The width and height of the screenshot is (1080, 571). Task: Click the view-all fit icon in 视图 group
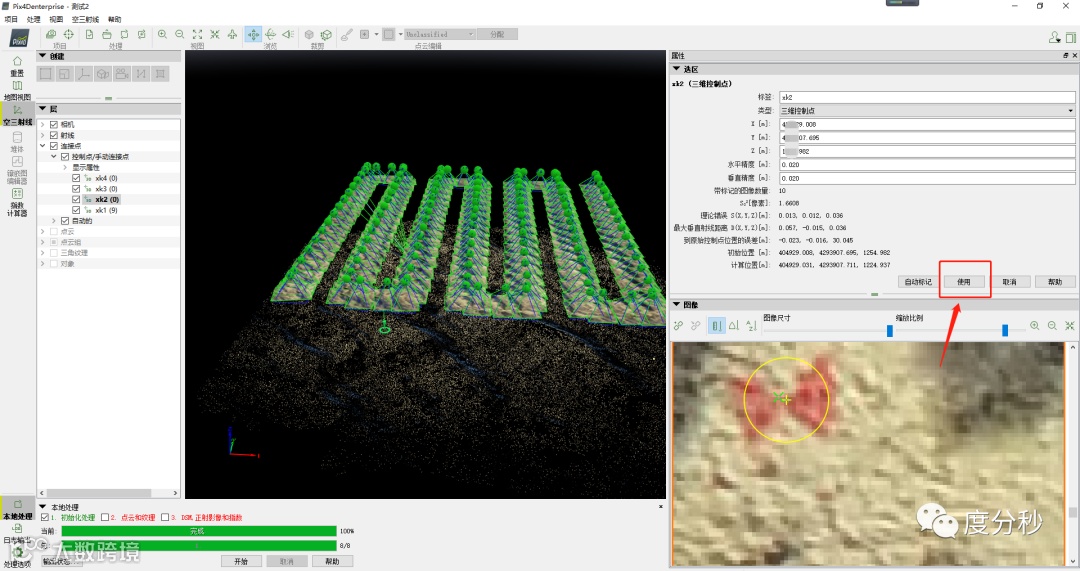(x=197, y=35)
